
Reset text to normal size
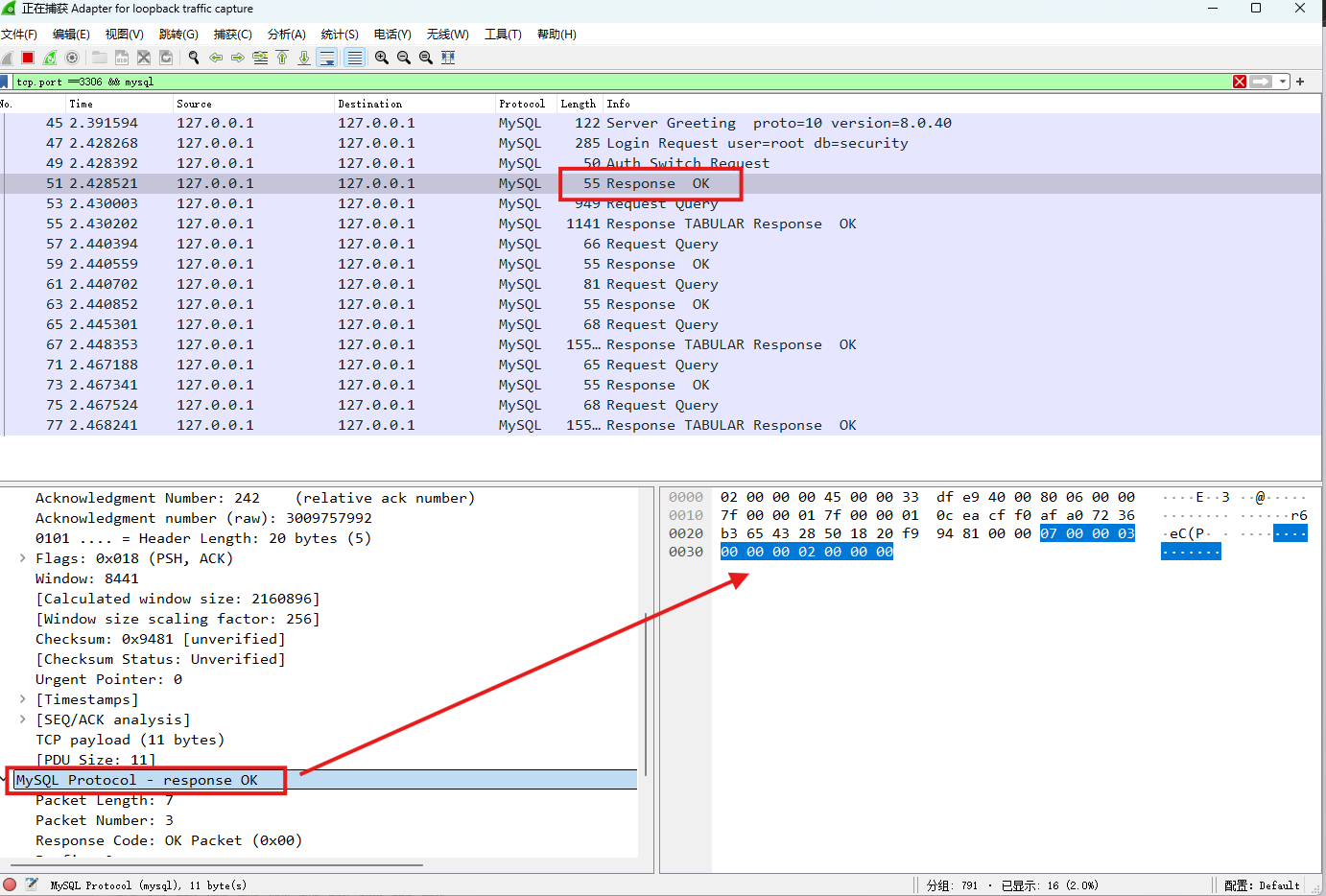(426, 58)
